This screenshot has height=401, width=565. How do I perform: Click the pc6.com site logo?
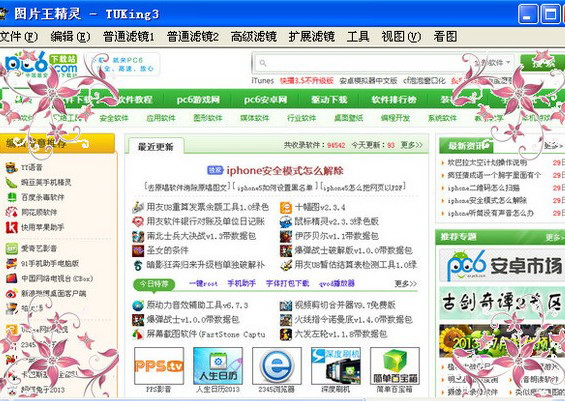coord(41,65)
